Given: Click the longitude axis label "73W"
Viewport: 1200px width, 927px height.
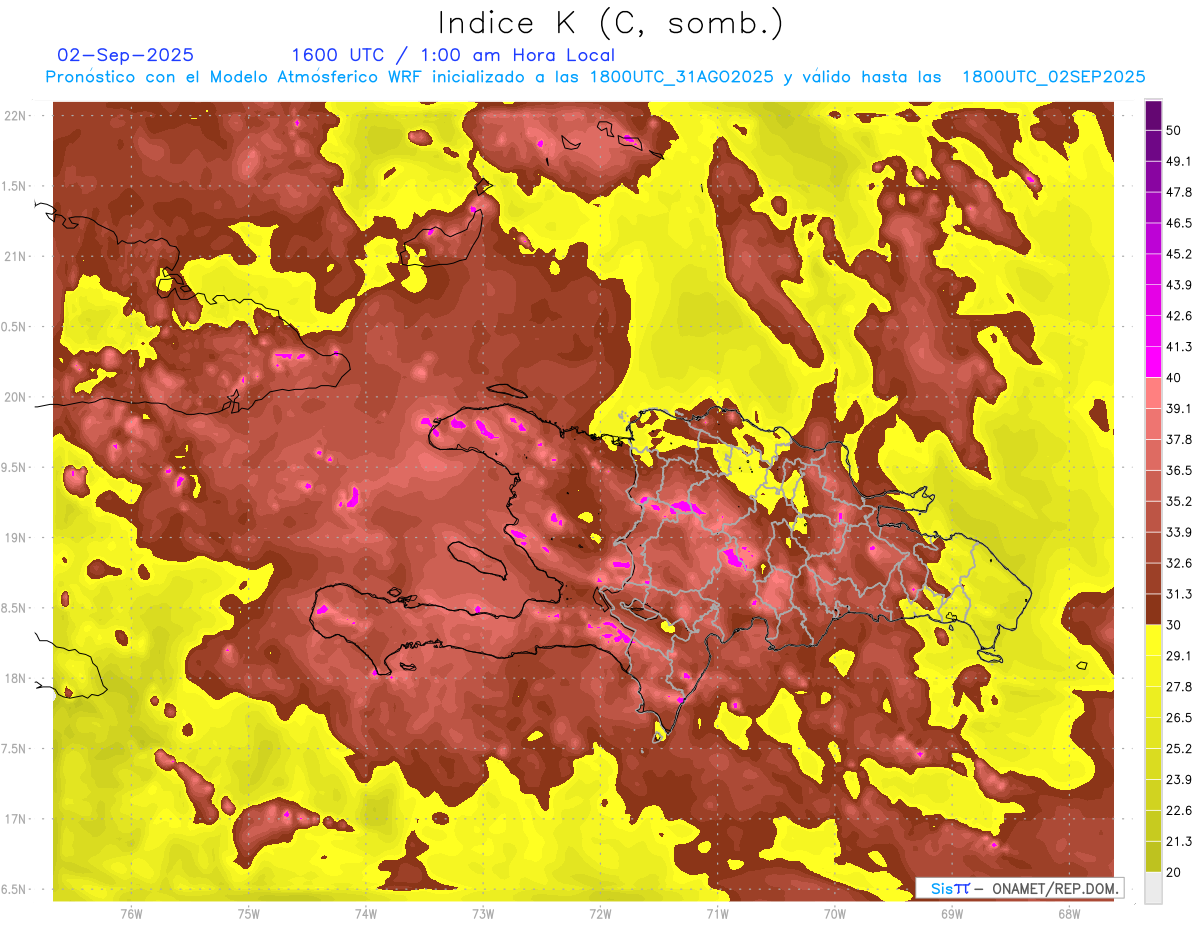Looking at the screenshot, I should pyautogui.click(x=483, y=914).
